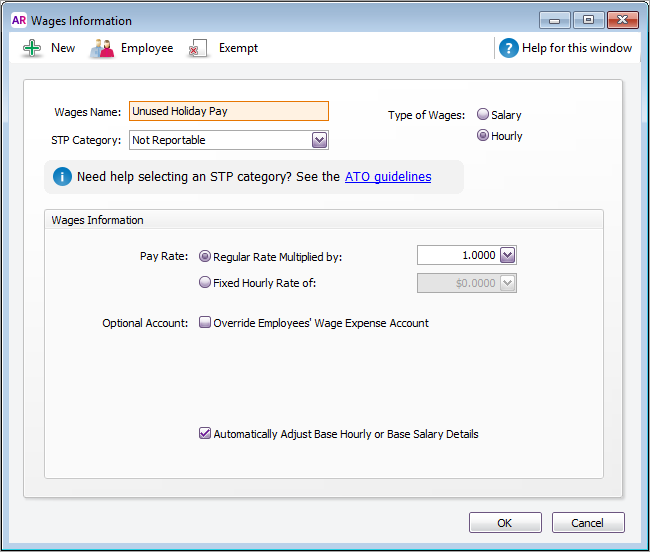650x552 pixels.
Task: Select the Hourly wage type
Action: click(483, 136)
